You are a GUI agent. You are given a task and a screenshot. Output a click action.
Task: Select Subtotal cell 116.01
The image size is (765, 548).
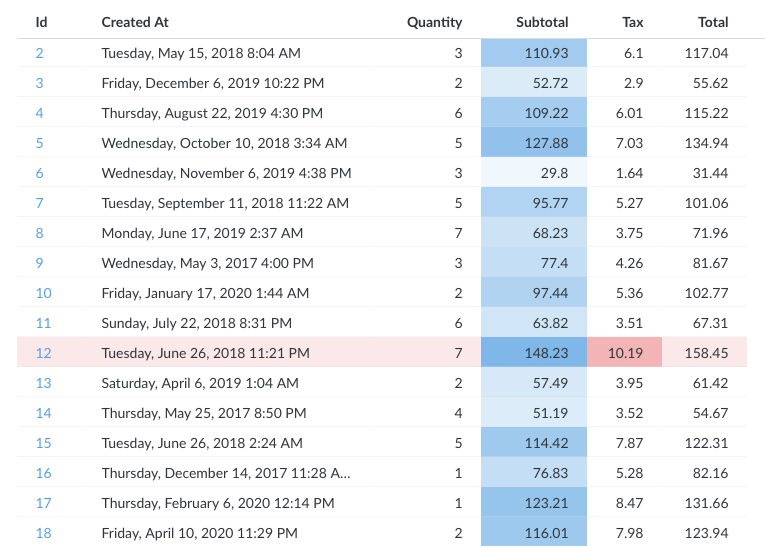click(x=534, y=533)
